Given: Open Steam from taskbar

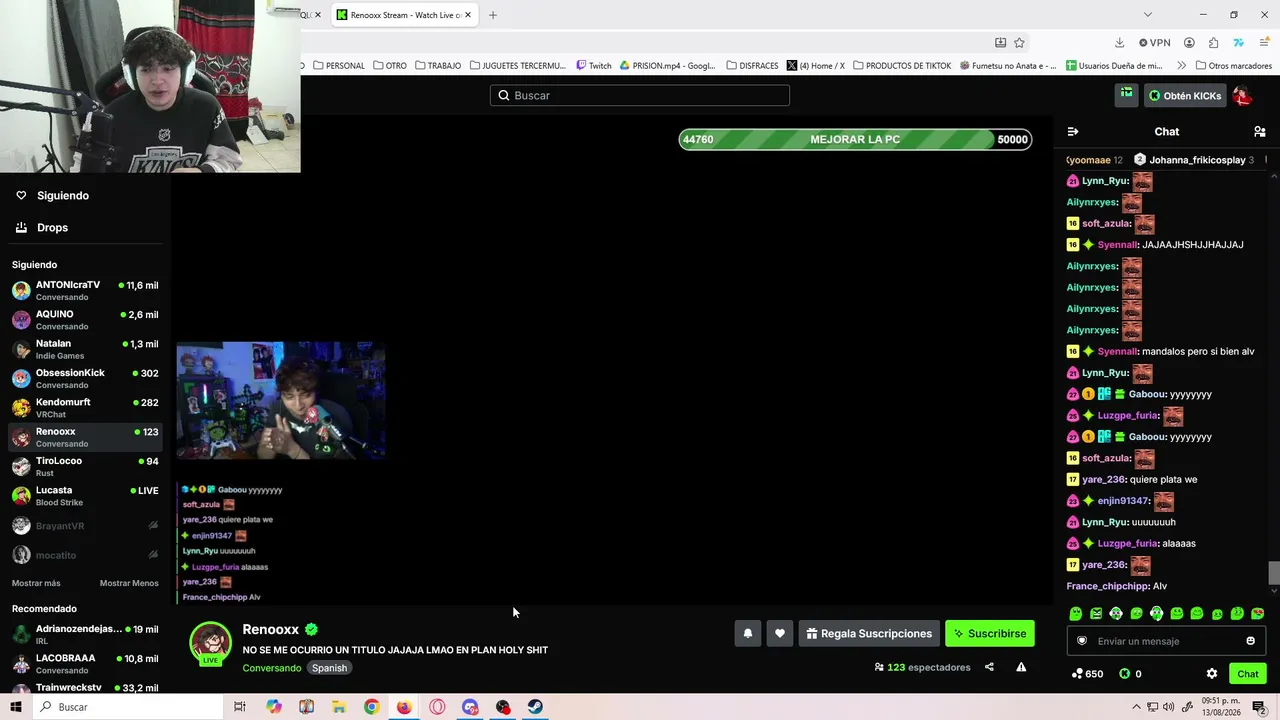Looking at the screenshot, I should (536, 707).
